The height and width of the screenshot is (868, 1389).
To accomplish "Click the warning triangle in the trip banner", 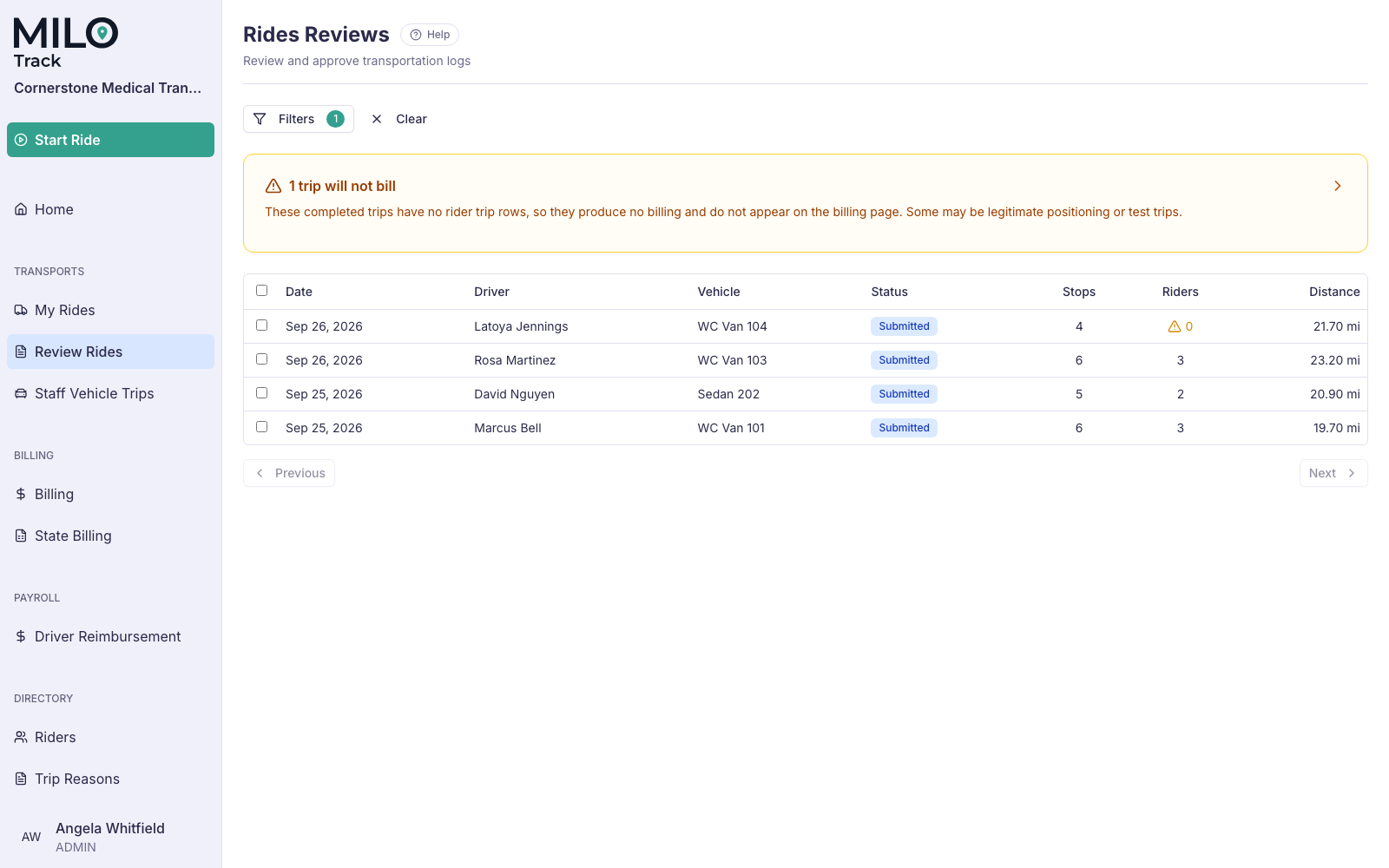I will pos(273,186).
